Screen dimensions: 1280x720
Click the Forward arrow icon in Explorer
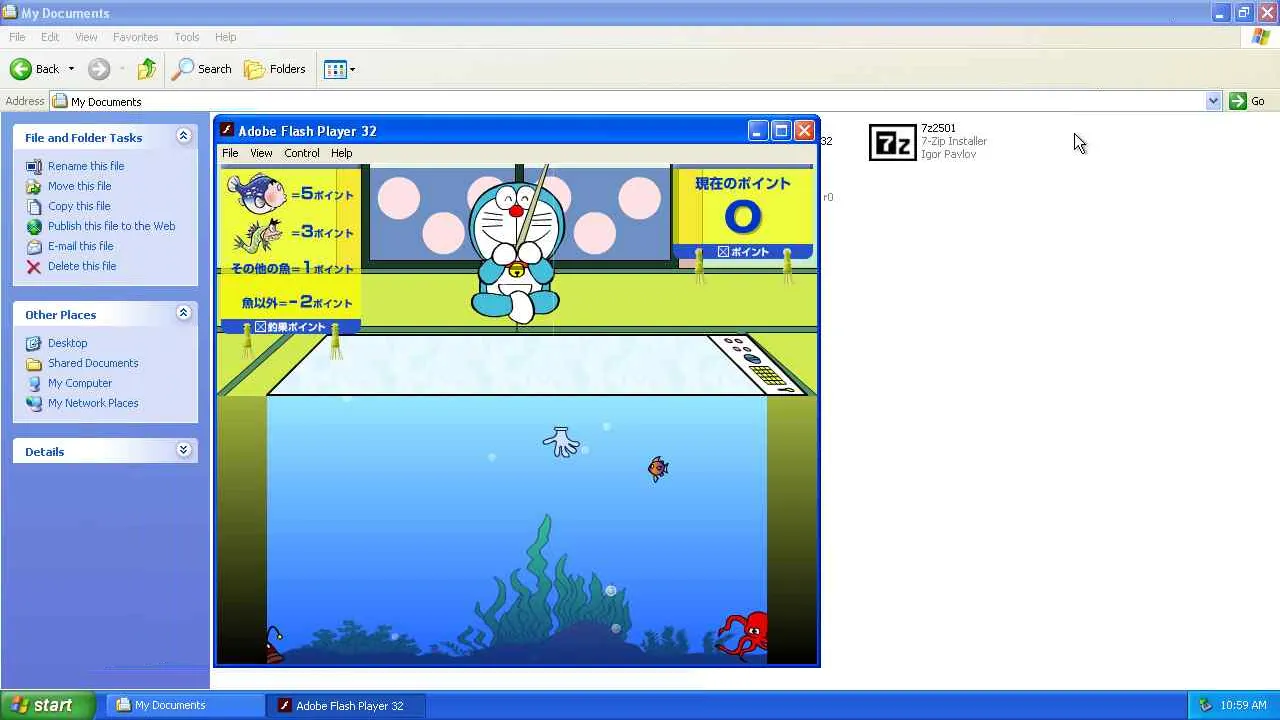pos(98,69)
